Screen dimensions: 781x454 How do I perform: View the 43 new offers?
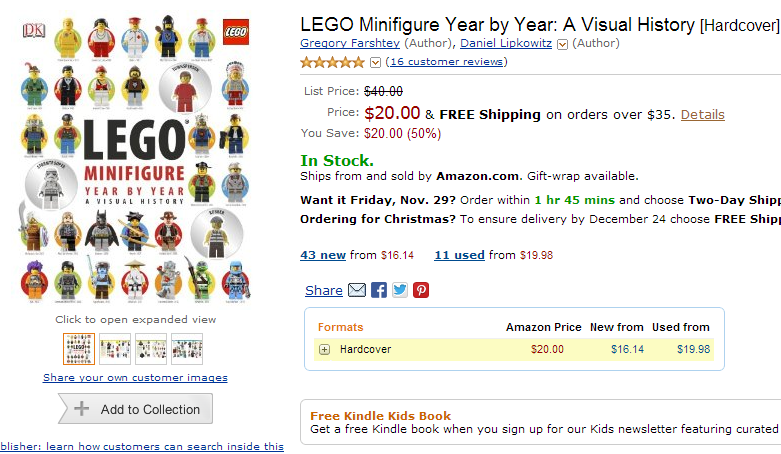(323, 255)
